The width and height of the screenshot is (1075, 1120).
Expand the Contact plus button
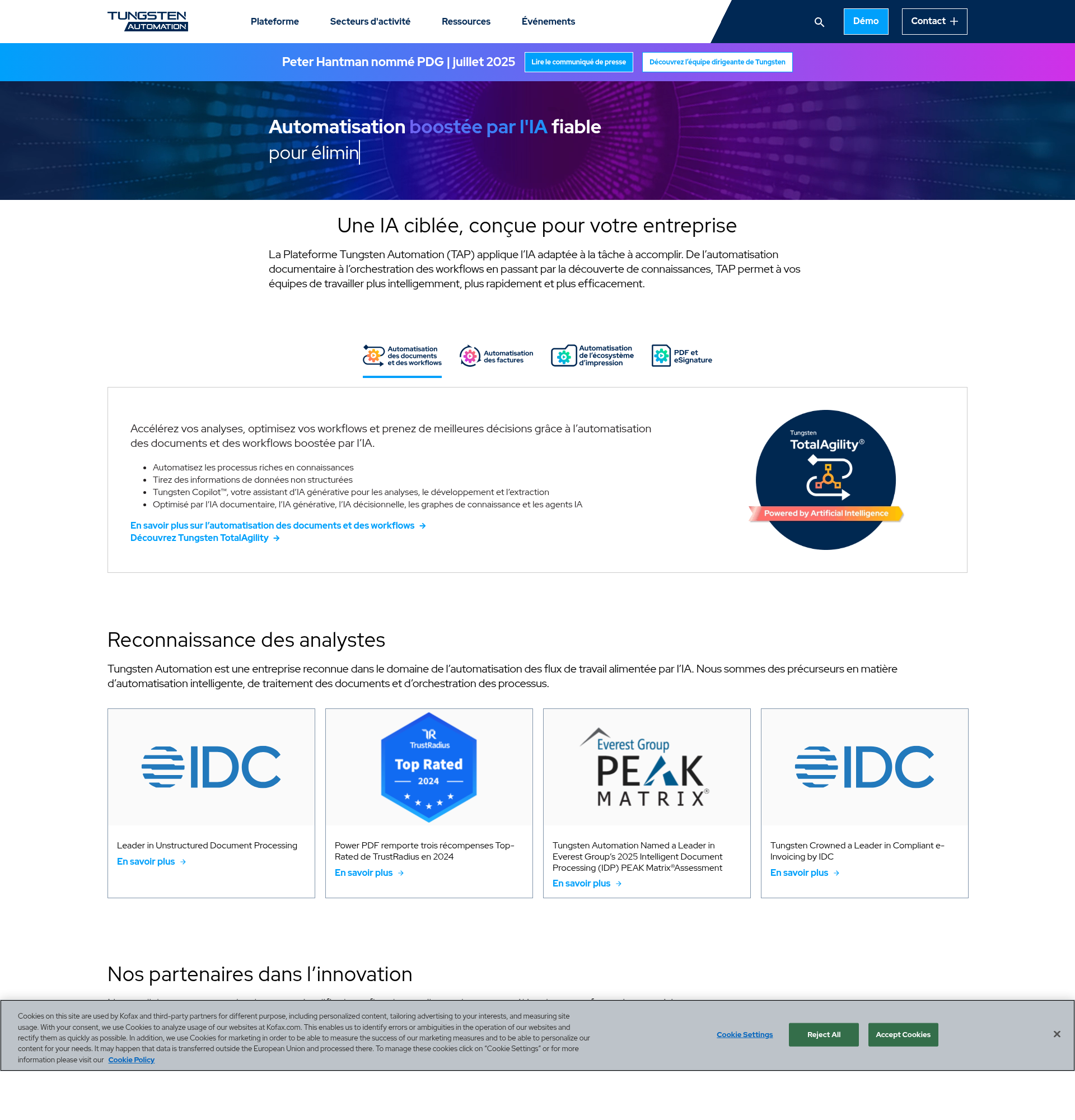[933, 22]
